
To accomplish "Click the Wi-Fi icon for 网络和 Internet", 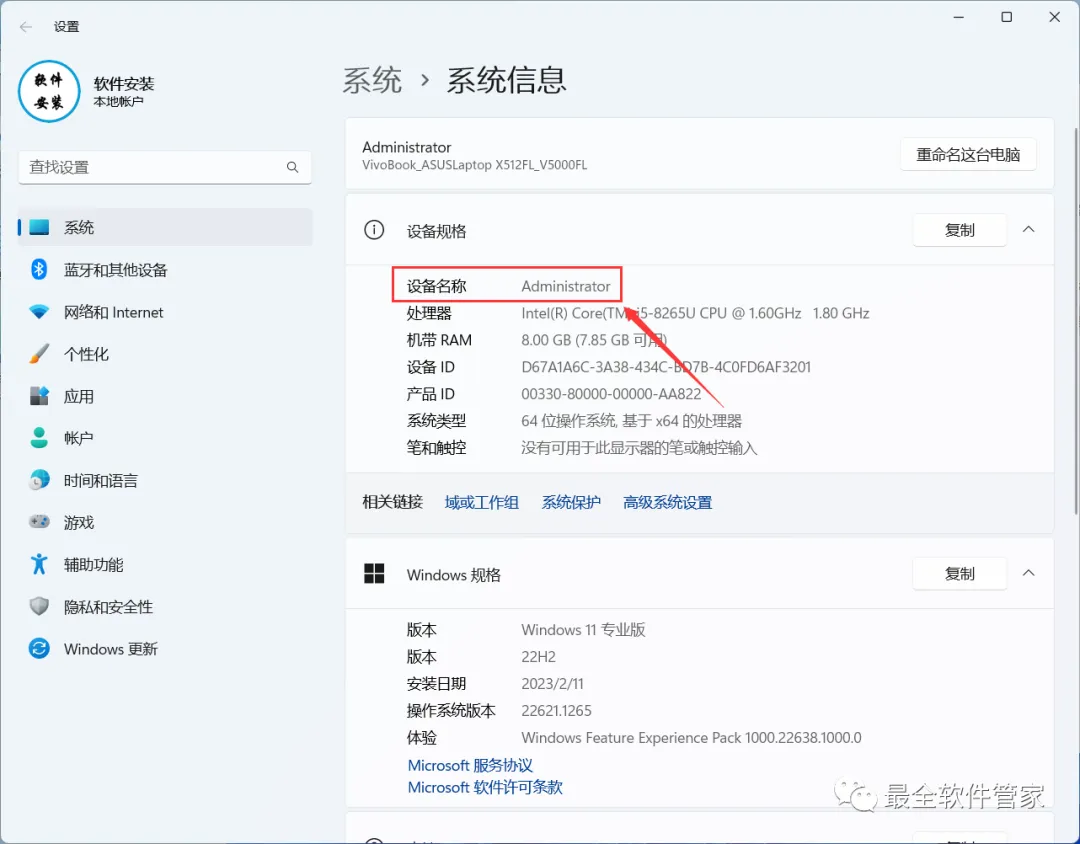I will (x=39, y=311).
